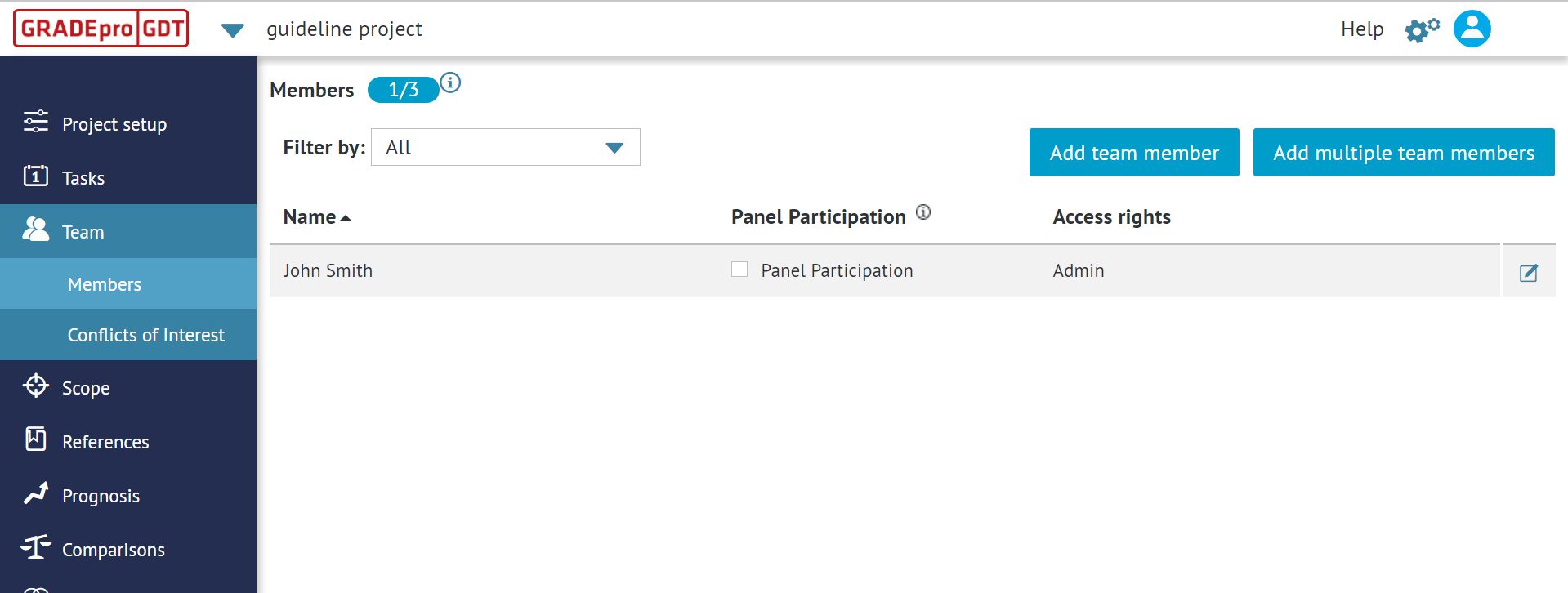Switch to the Conflicts of Interest tab
Screen dimensions: 1568x593
[146, 334]
